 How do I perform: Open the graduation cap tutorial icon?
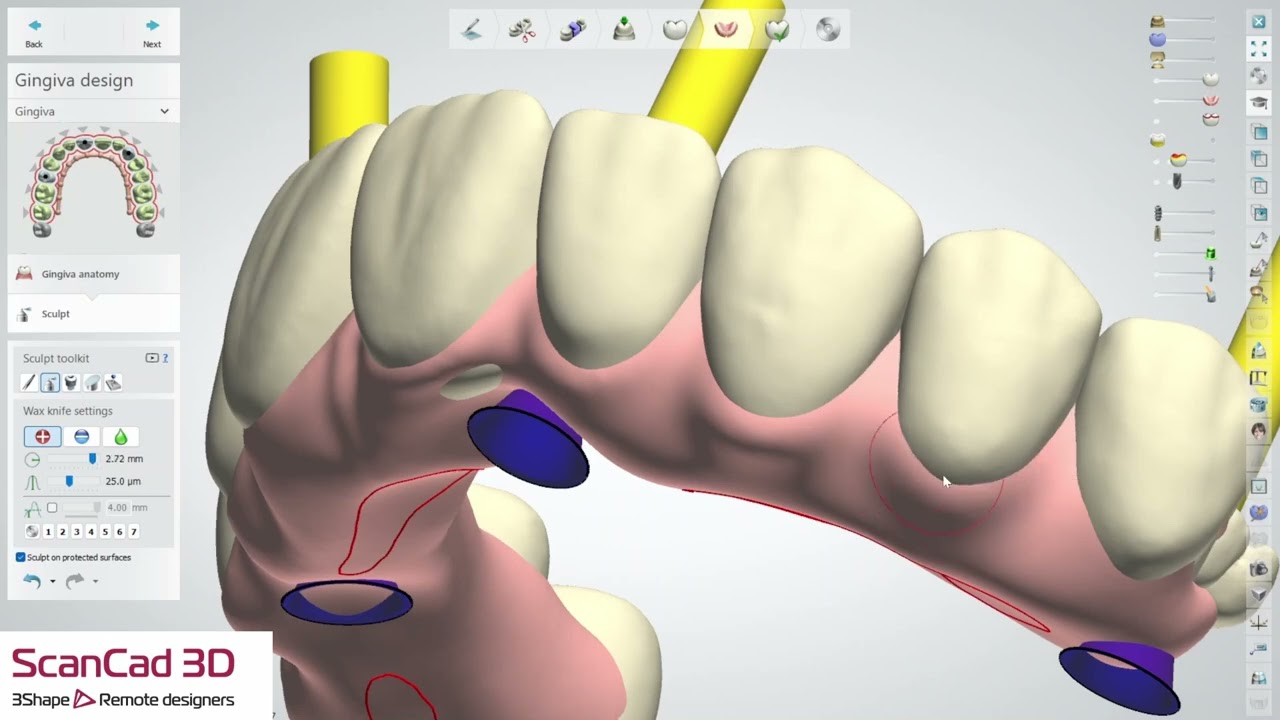(x=1259, y=102)
